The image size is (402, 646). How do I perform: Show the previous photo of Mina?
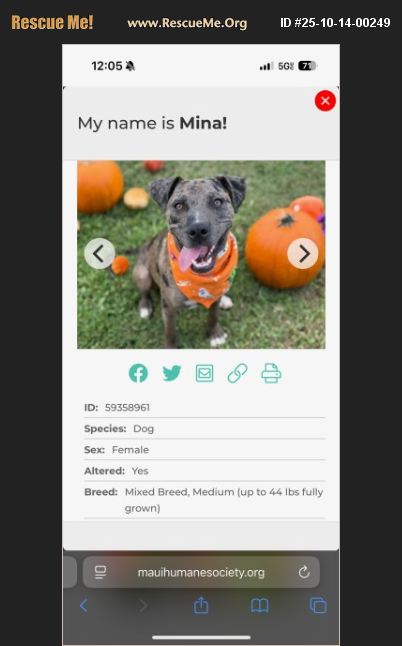click(99, 253)
